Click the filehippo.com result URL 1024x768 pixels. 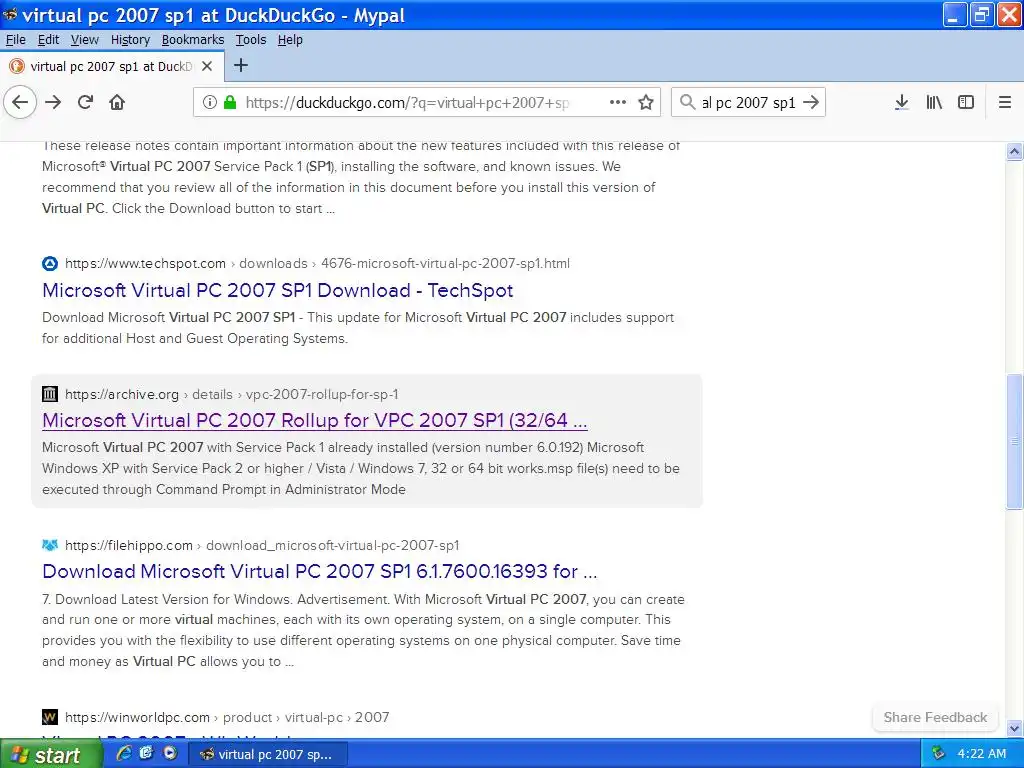262,545
